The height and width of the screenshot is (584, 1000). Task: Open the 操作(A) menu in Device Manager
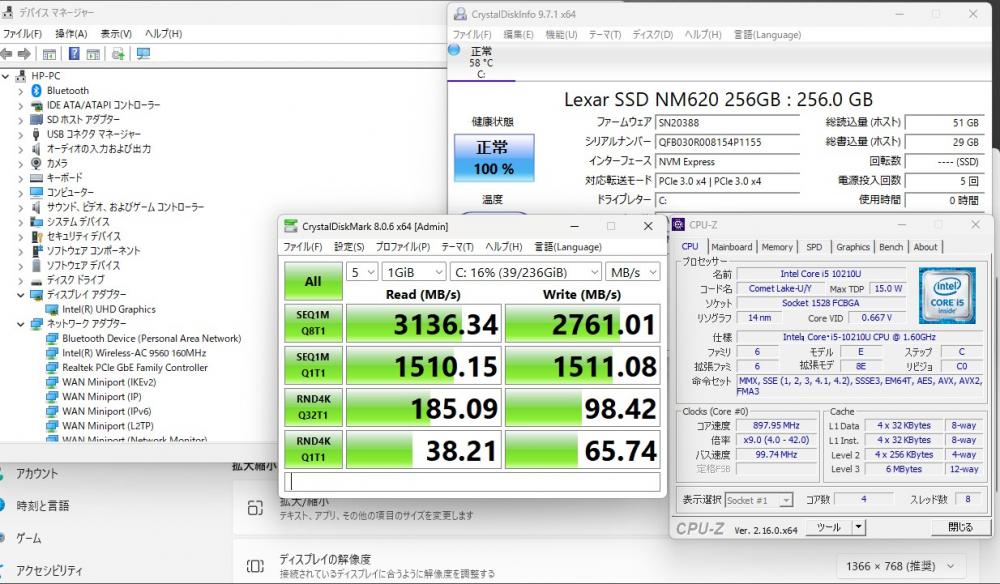[x=71, y=34]
